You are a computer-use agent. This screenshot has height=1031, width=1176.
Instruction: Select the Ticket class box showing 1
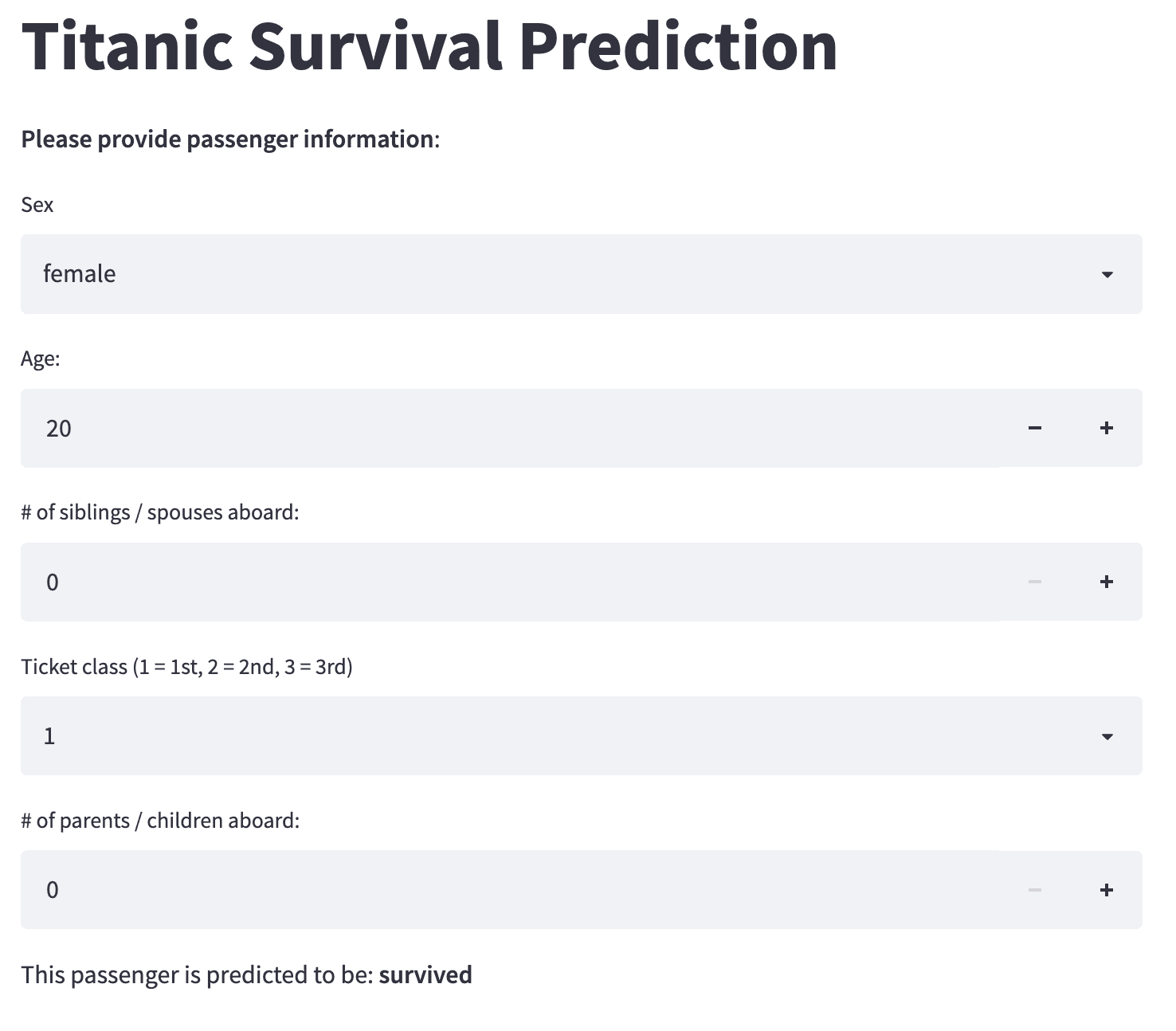pyautogui.click(x=582, y=736)
